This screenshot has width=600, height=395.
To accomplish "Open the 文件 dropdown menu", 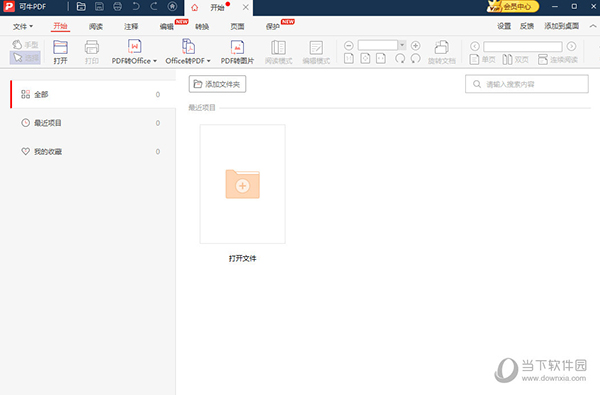I will pyautogui.click(x=23, y=26).
